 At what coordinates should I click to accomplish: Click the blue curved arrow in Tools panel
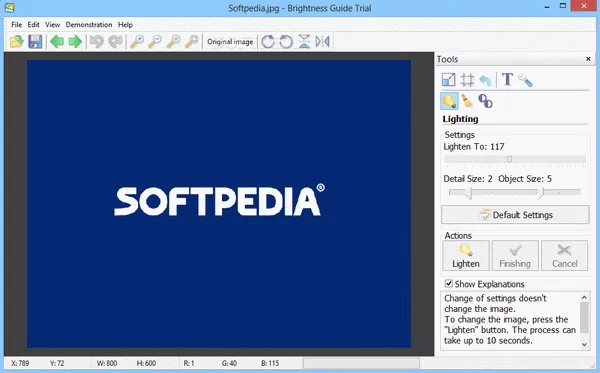tap(486, 80)
